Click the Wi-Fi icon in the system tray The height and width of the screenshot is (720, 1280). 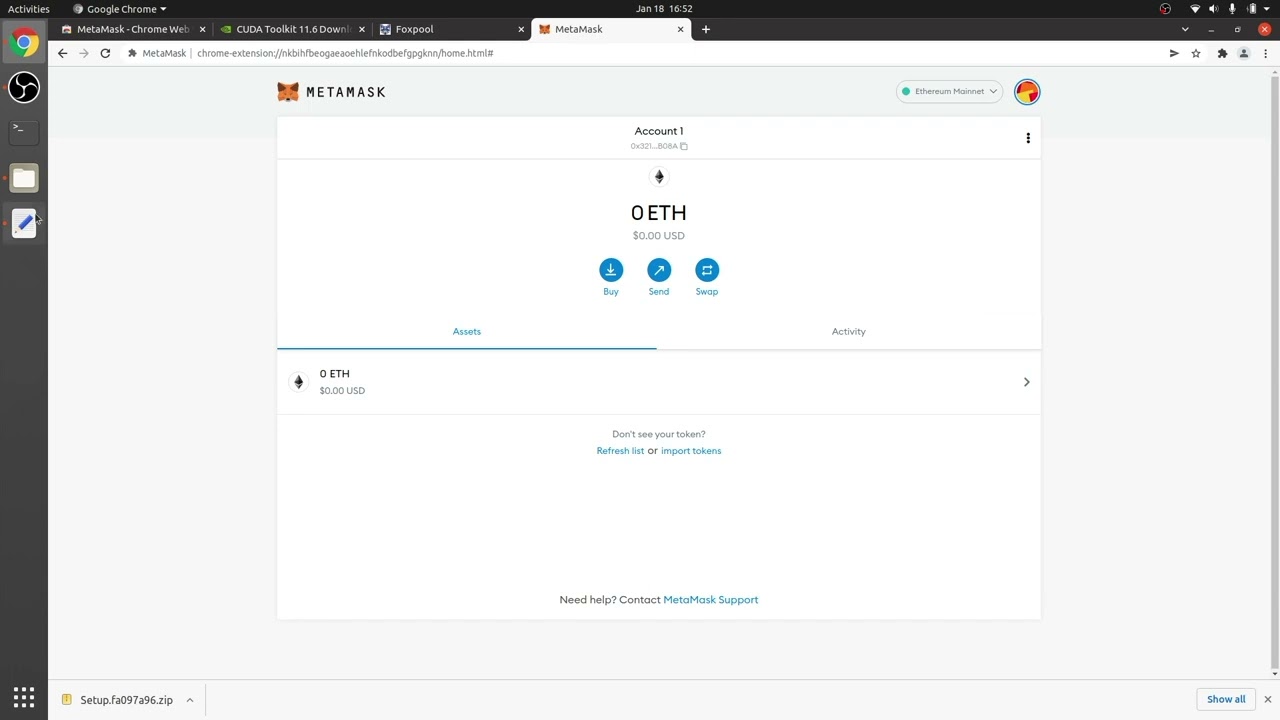(x=1194, y=9)
